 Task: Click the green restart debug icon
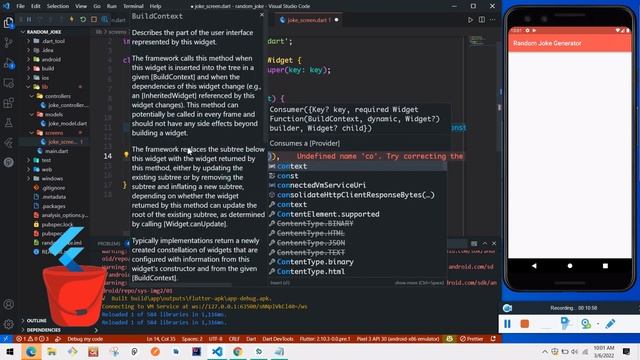point(83,19)
